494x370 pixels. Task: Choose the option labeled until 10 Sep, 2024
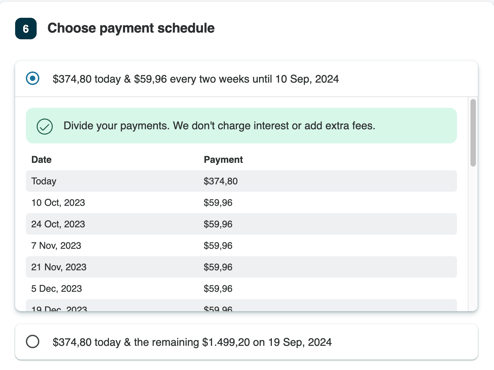(x=246, y=79)
